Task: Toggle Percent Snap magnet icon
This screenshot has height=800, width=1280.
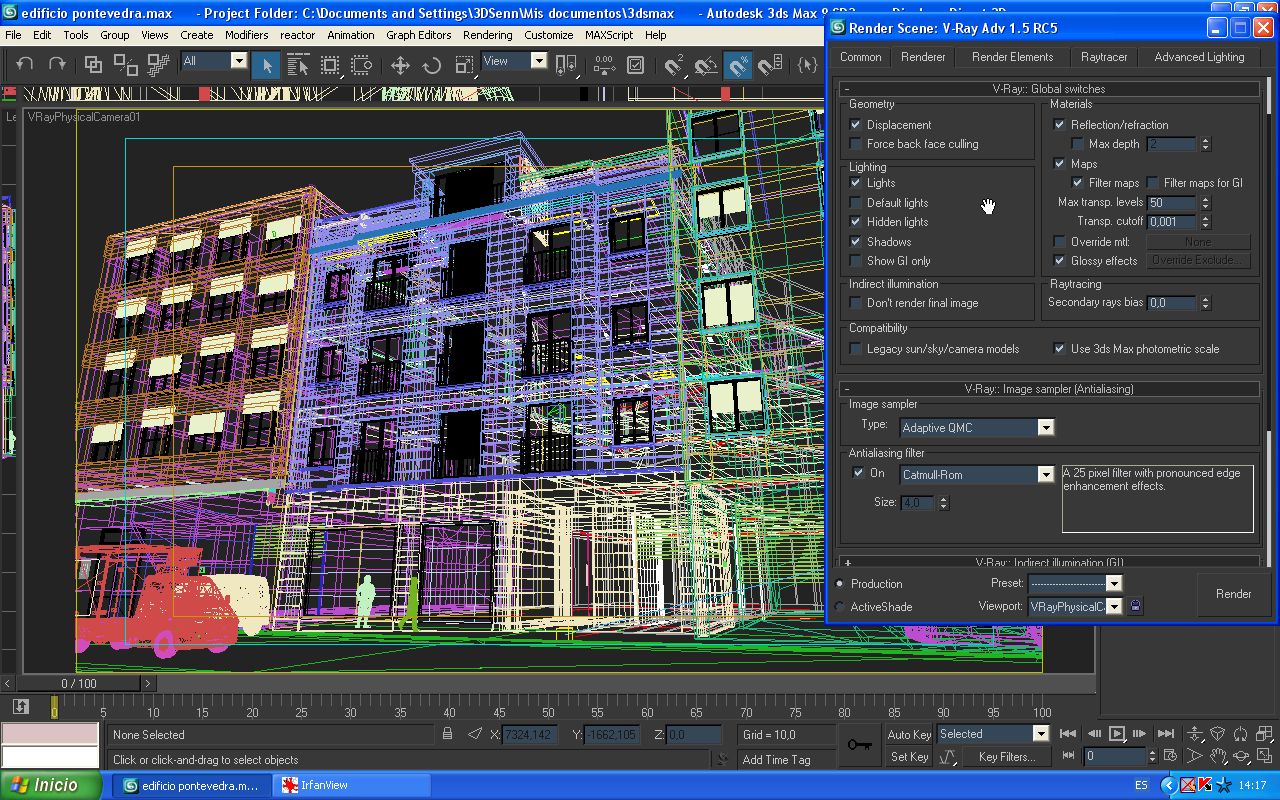Action: click(x=738, y=66)
